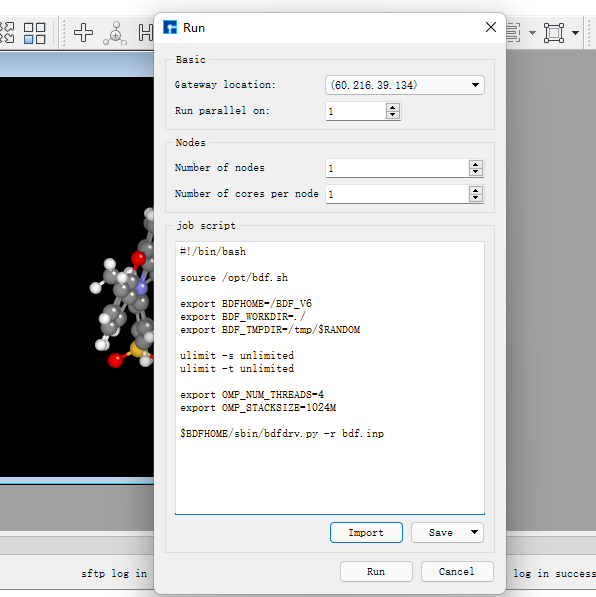Image resolution: width=596 pixels, height=597 pixels.
Task: Open the dropdown arrow beside frame icon
Action: coord(575,33)
